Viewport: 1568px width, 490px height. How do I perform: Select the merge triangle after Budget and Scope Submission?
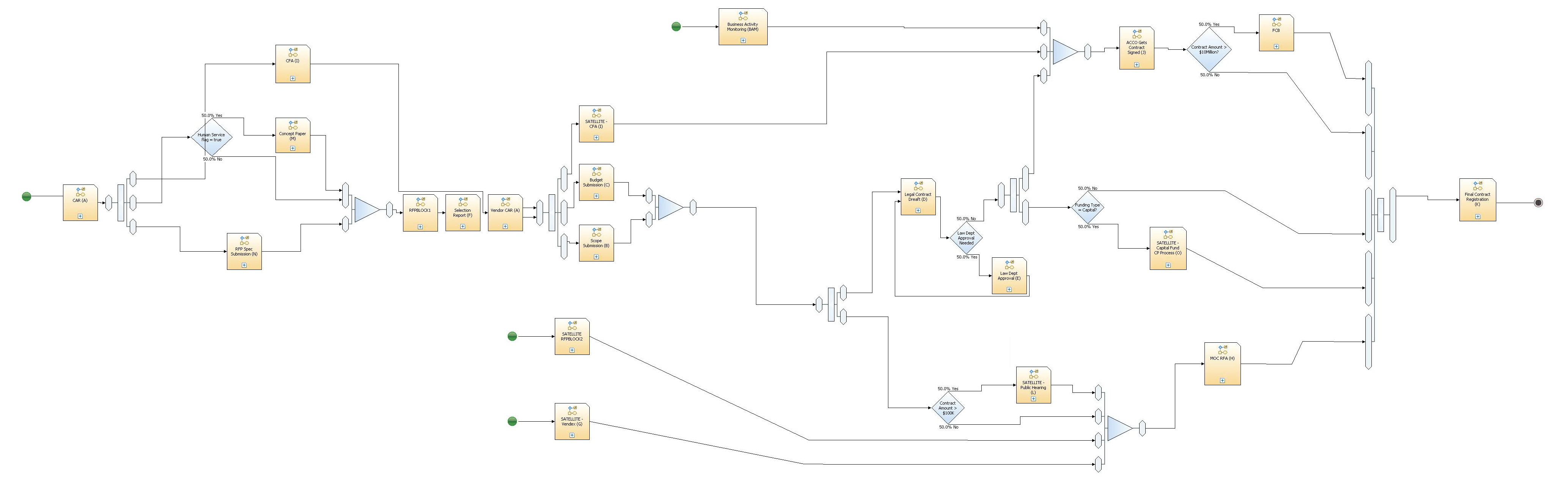coord(670,208)
